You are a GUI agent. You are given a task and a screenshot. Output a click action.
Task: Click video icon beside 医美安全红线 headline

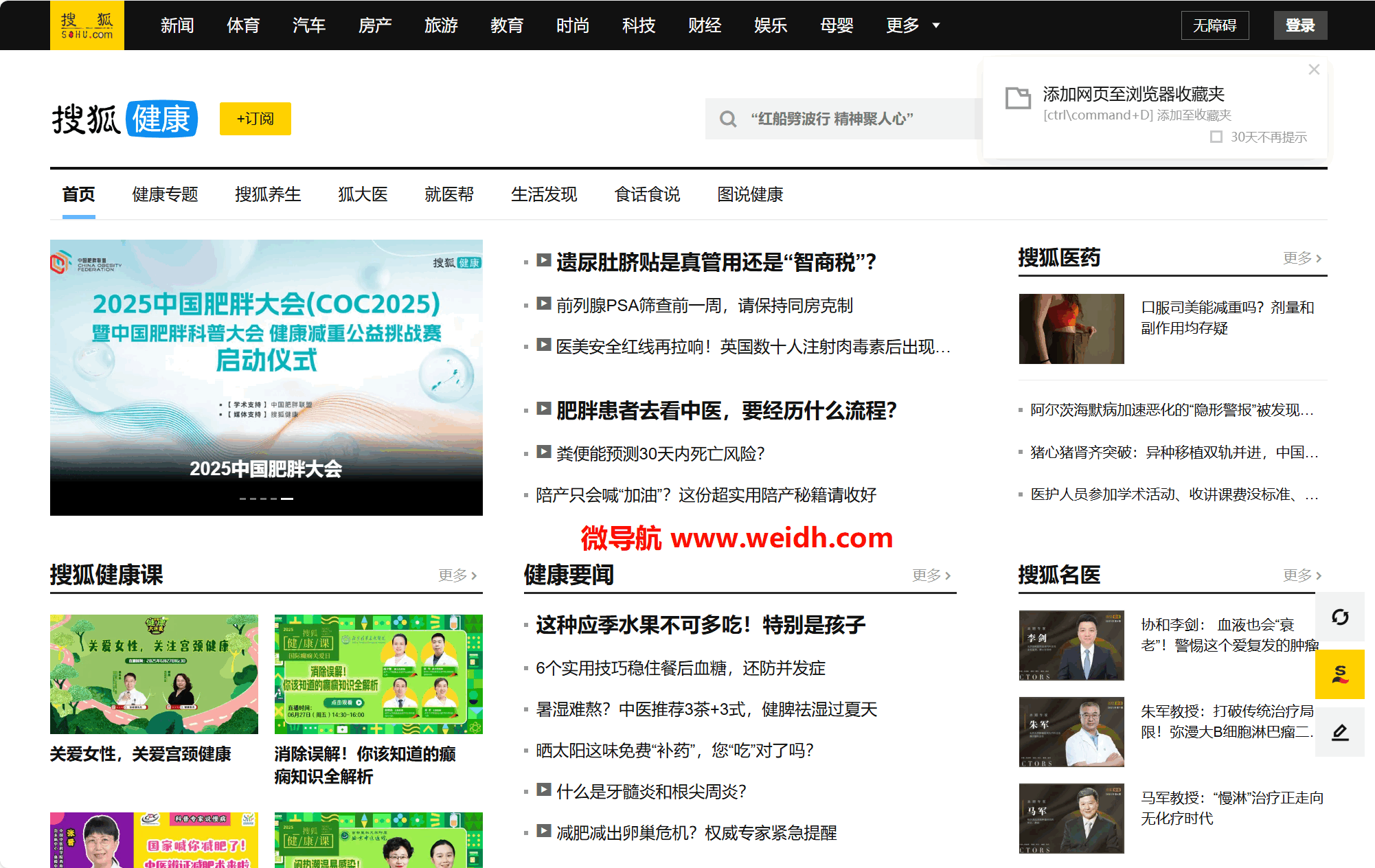pos(544,345)
